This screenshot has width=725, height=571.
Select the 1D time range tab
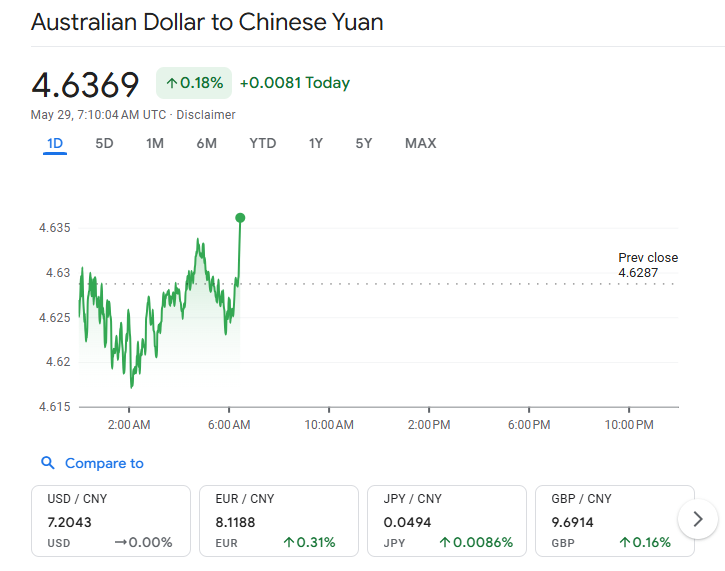click(x=55, y=143)
